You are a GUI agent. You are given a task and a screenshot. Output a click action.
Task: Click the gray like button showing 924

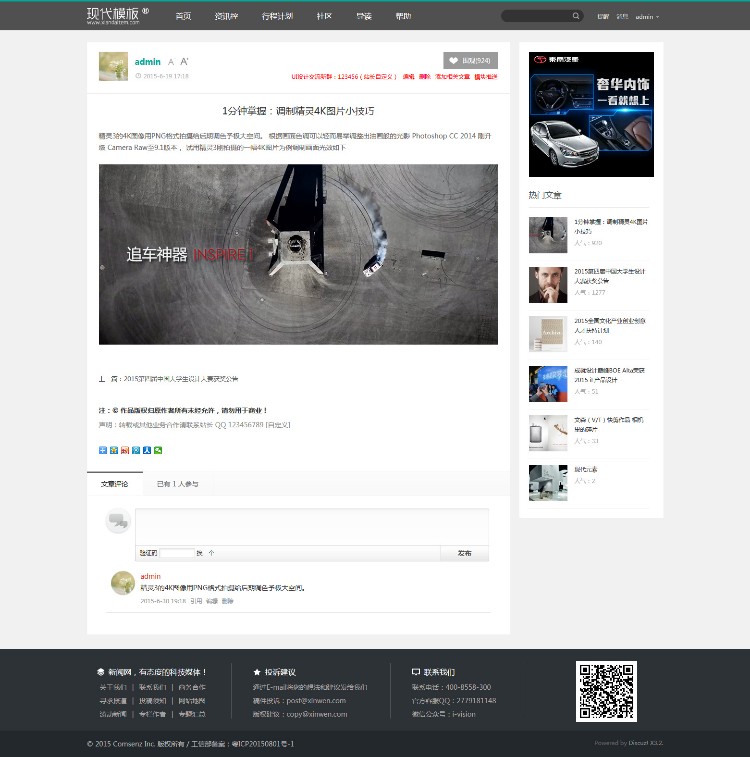coord(471,60)
